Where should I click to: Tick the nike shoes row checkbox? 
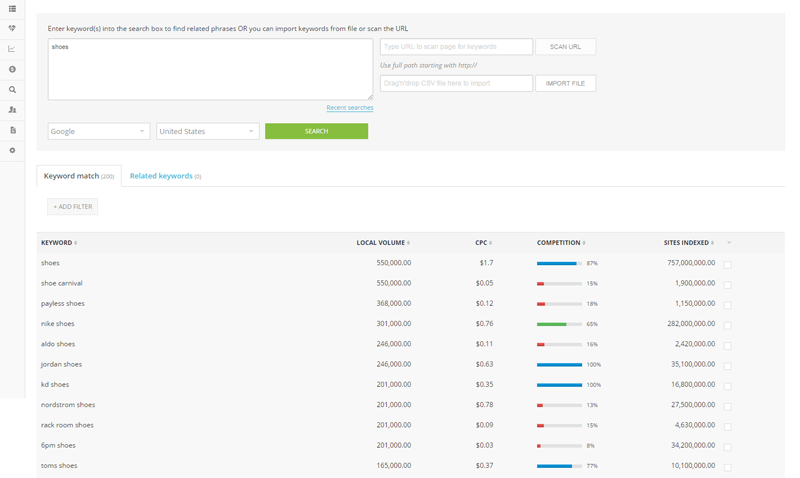(727, 325)
